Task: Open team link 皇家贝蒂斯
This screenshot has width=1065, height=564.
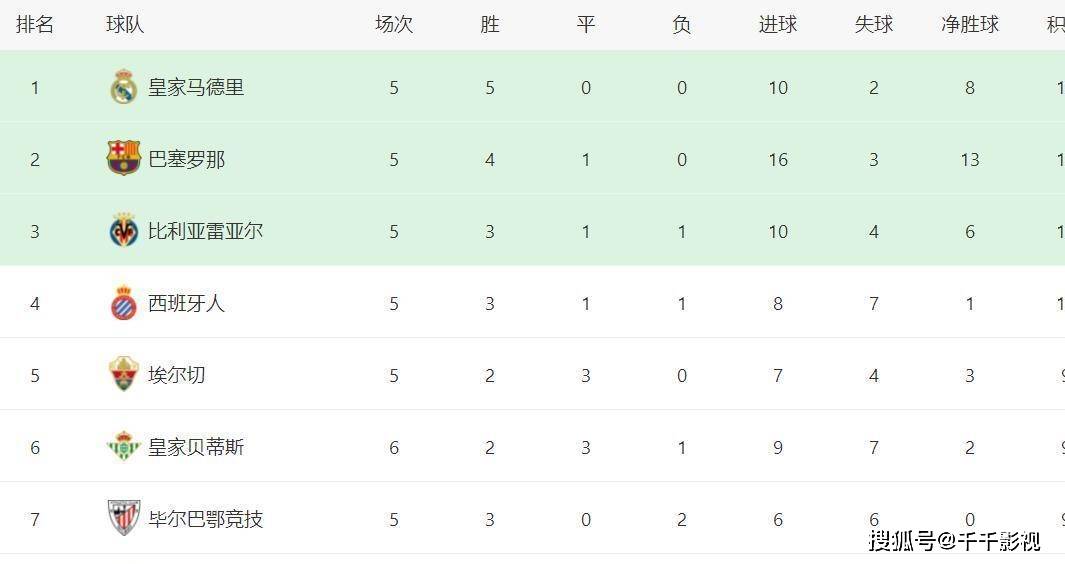Action: pyautogui.click(x=196, y=448)
